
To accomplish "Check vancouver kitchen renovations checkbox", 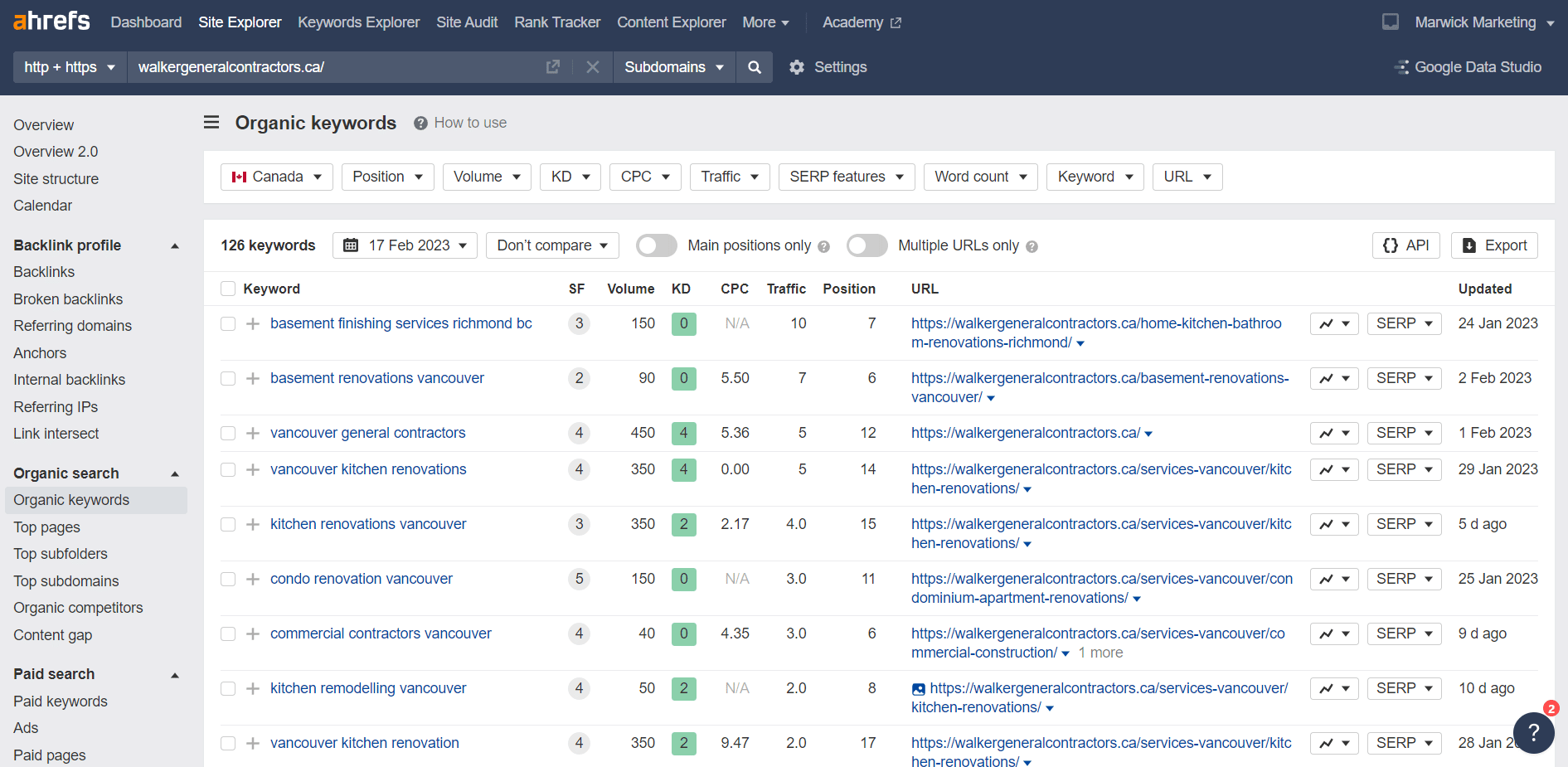I will [228, 469].
